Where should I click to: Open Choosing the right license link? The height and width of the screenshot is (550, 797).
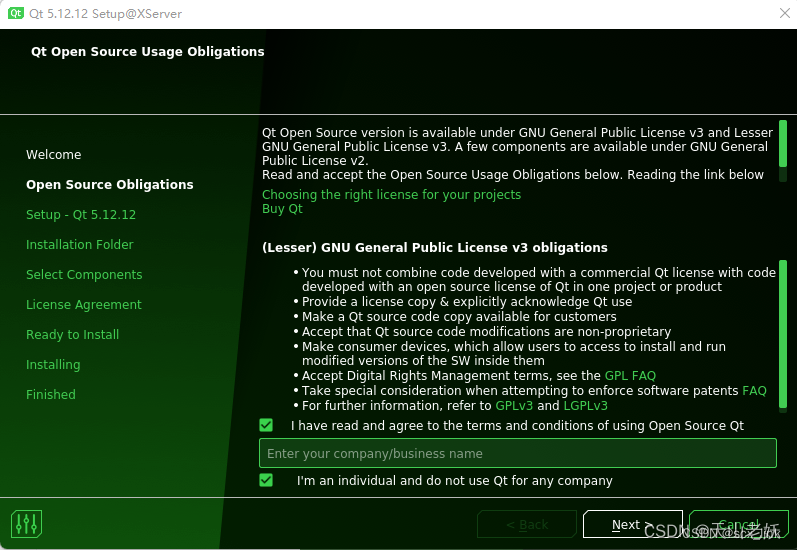(391, 195)
